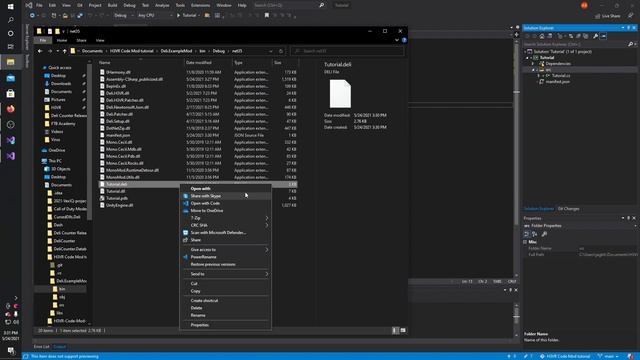Click the Windows Start button

click(x=11, y=7)
